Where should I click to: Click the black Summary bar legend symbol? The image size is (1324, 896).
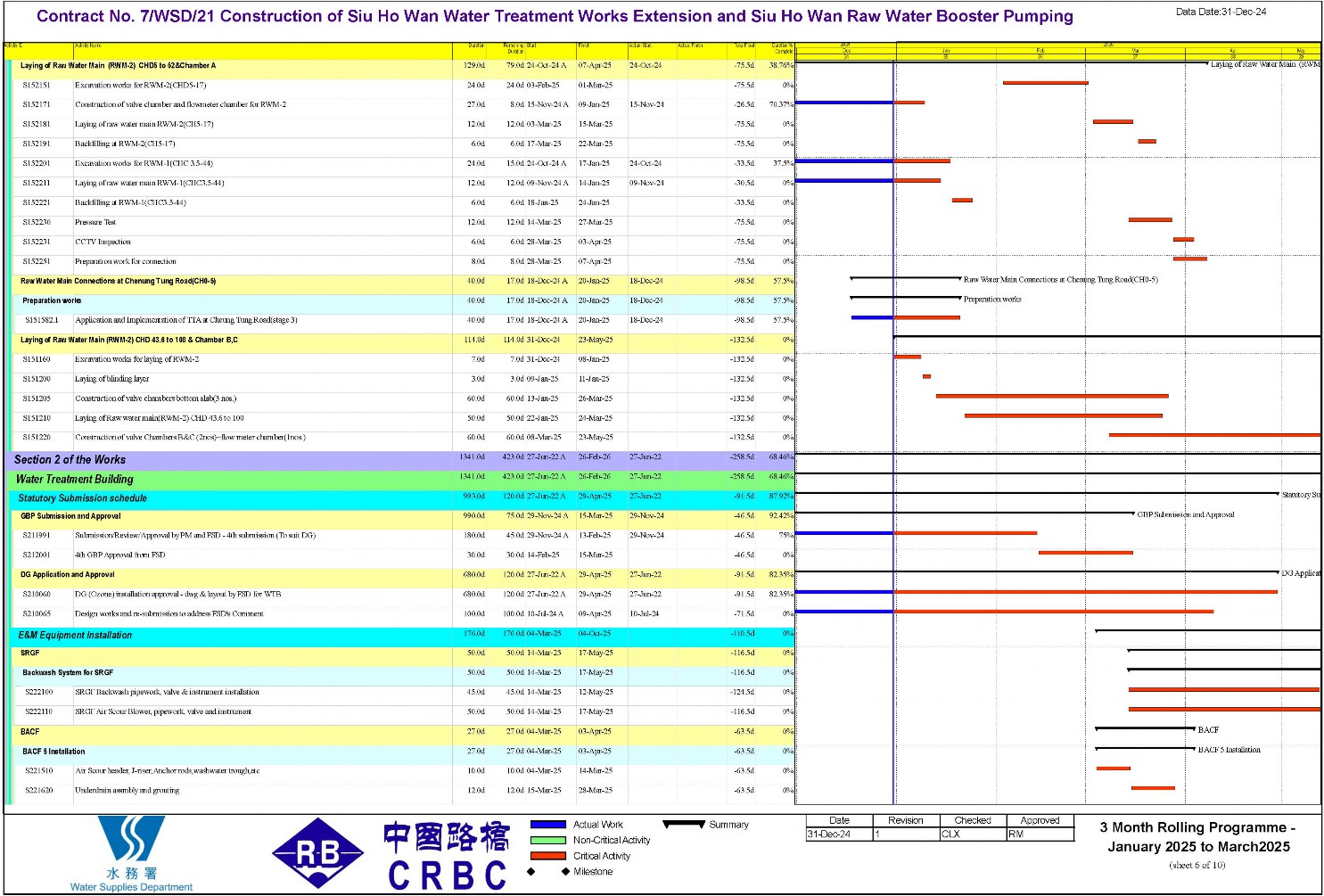pyautogui.click(x=684, y=825)
